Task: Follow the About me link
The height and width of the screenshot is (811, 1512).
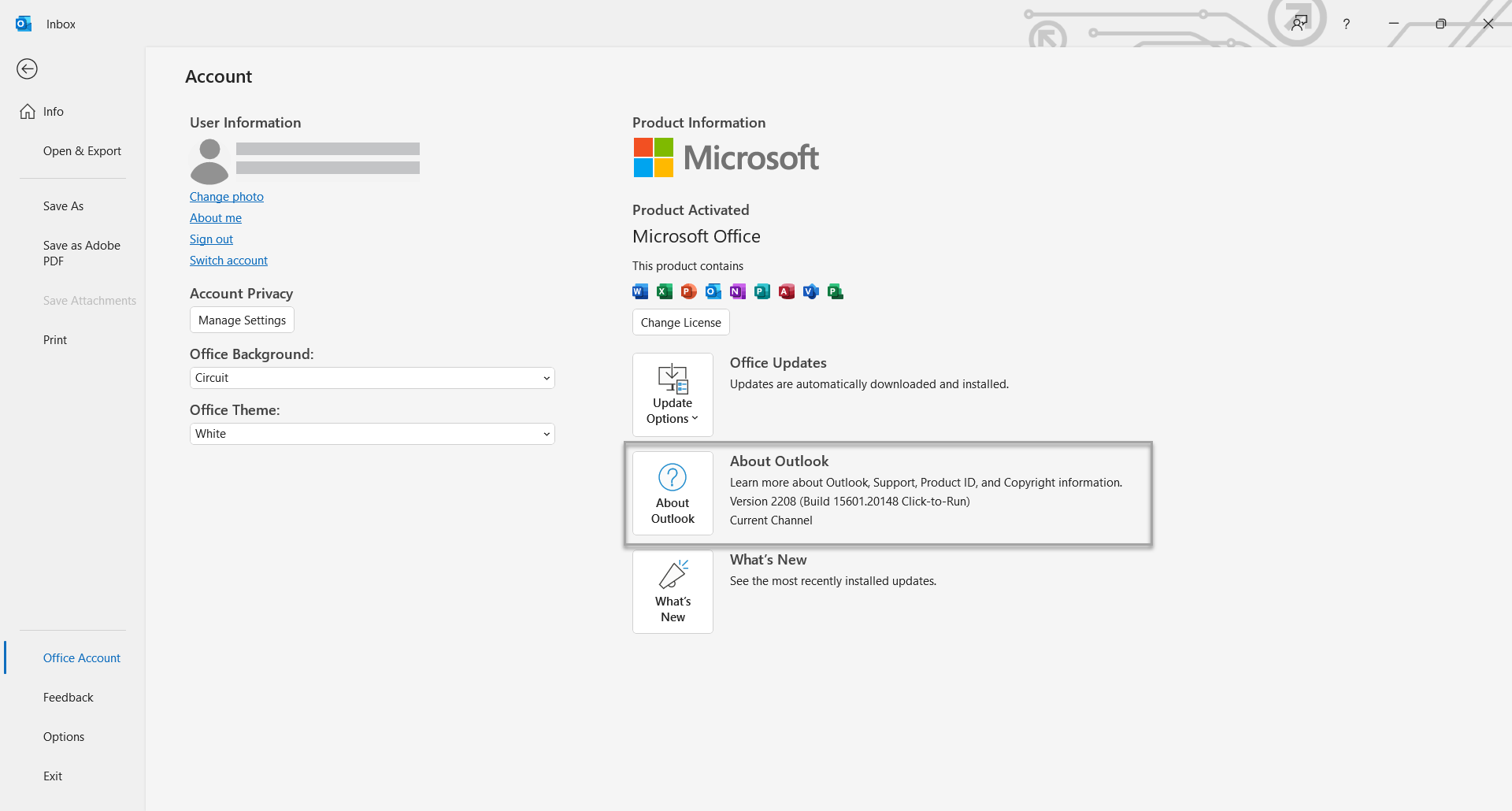Action: (216, 218)
